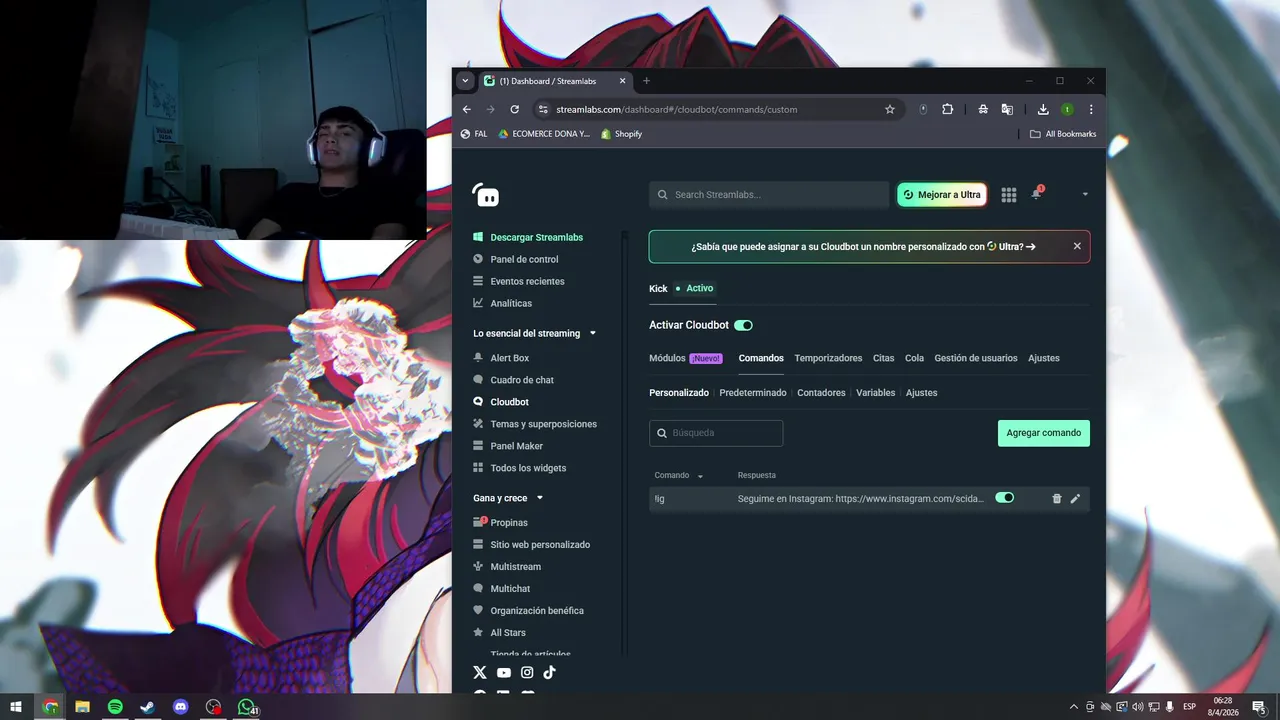Open Discord from the taskbar
Image resolution: width=1280 pixels, height=720 pixels.
tap(181, 707)
